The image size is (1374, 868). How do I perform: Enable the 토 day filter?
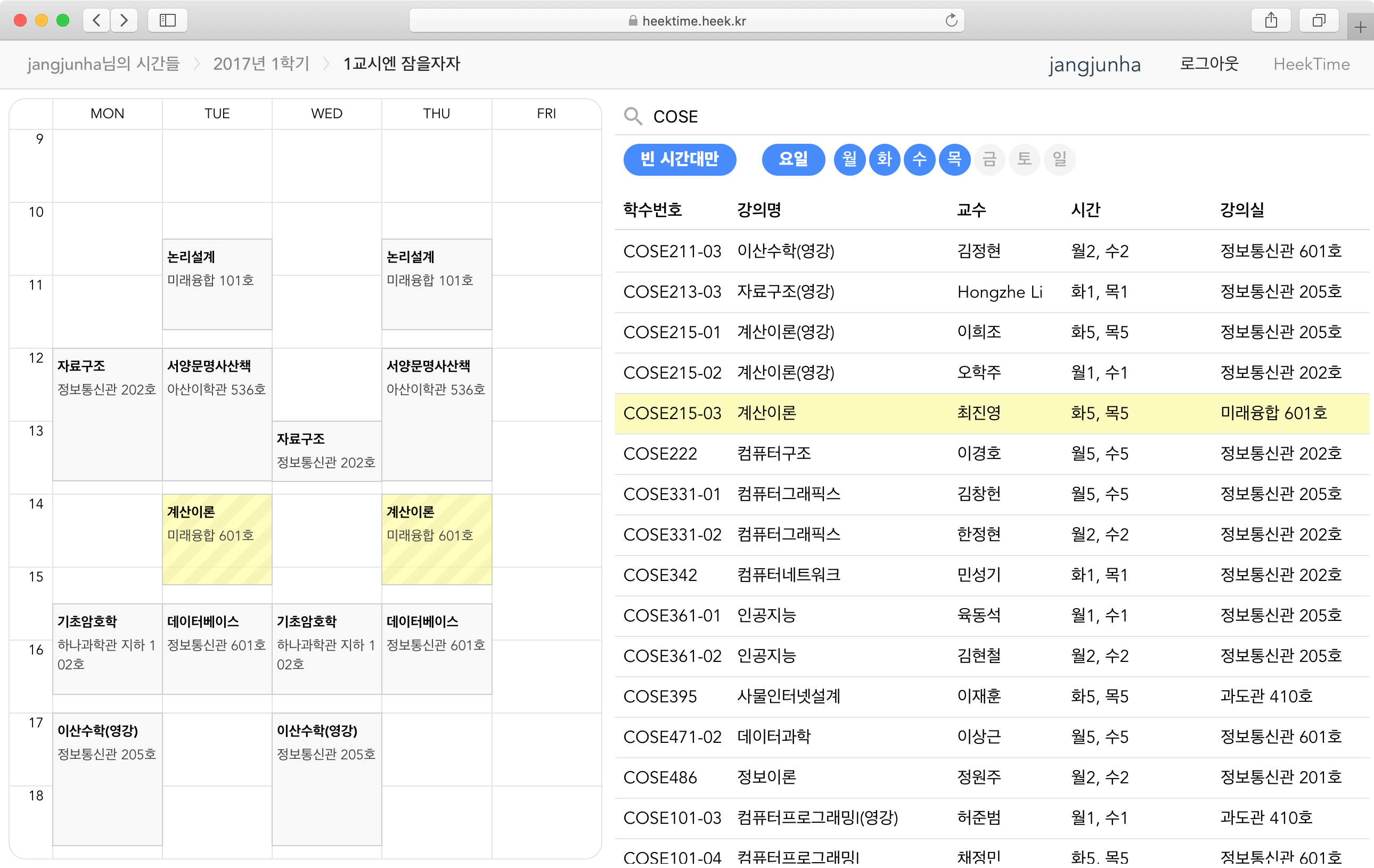[x=1025, y=159]
